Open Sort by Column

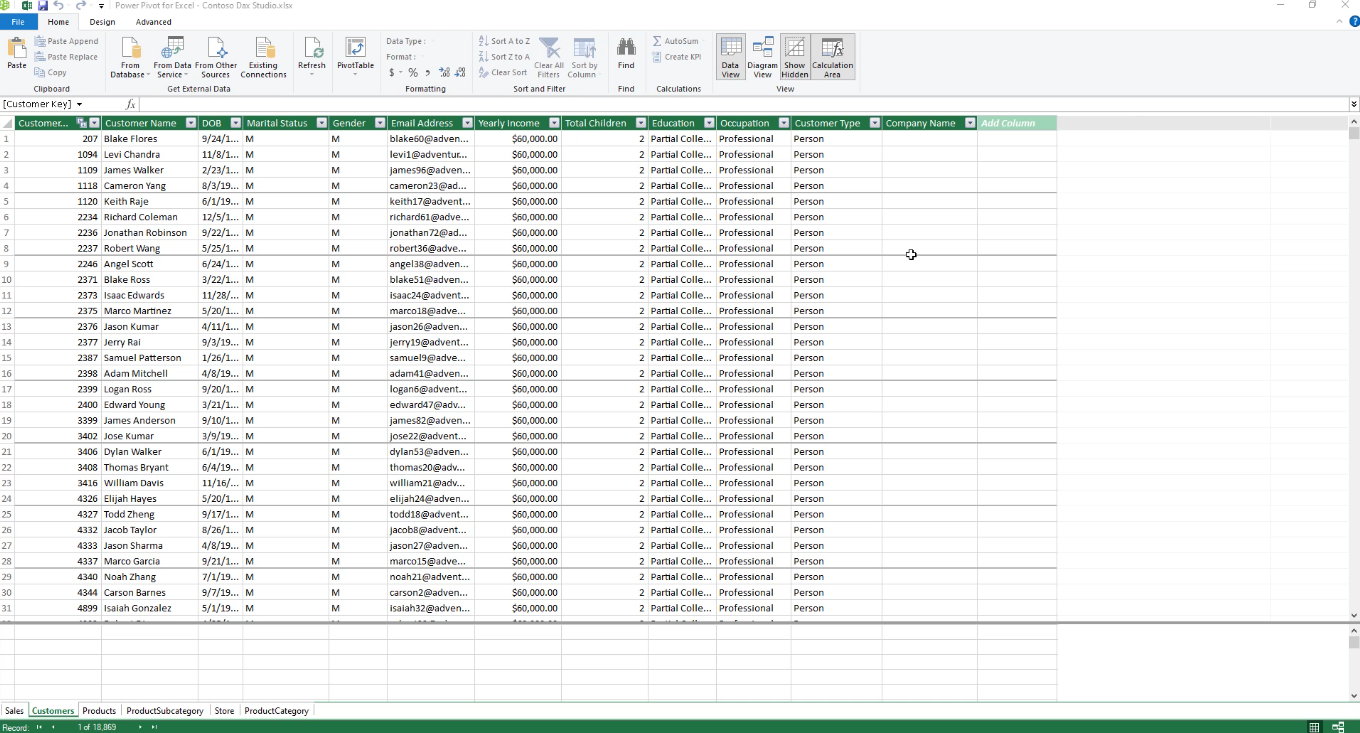pyautogui.click(x=584, y=58)
